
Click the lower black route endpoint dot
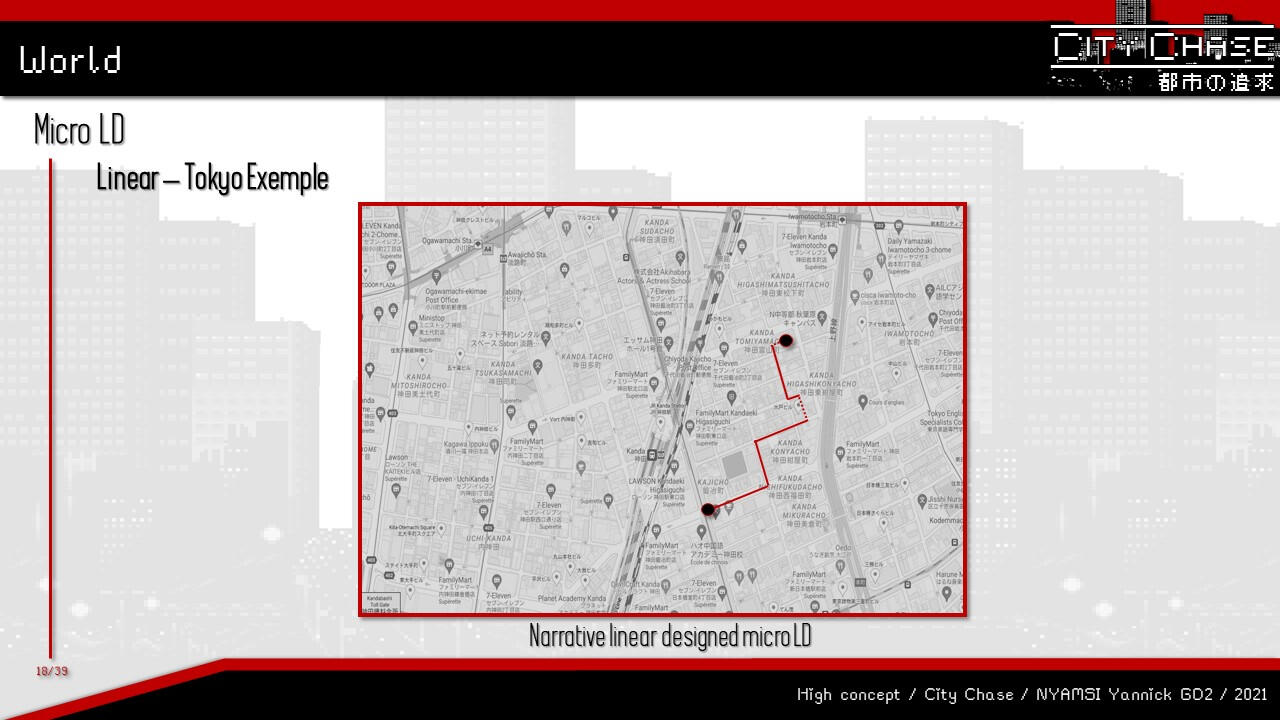[x=708, y=510]
